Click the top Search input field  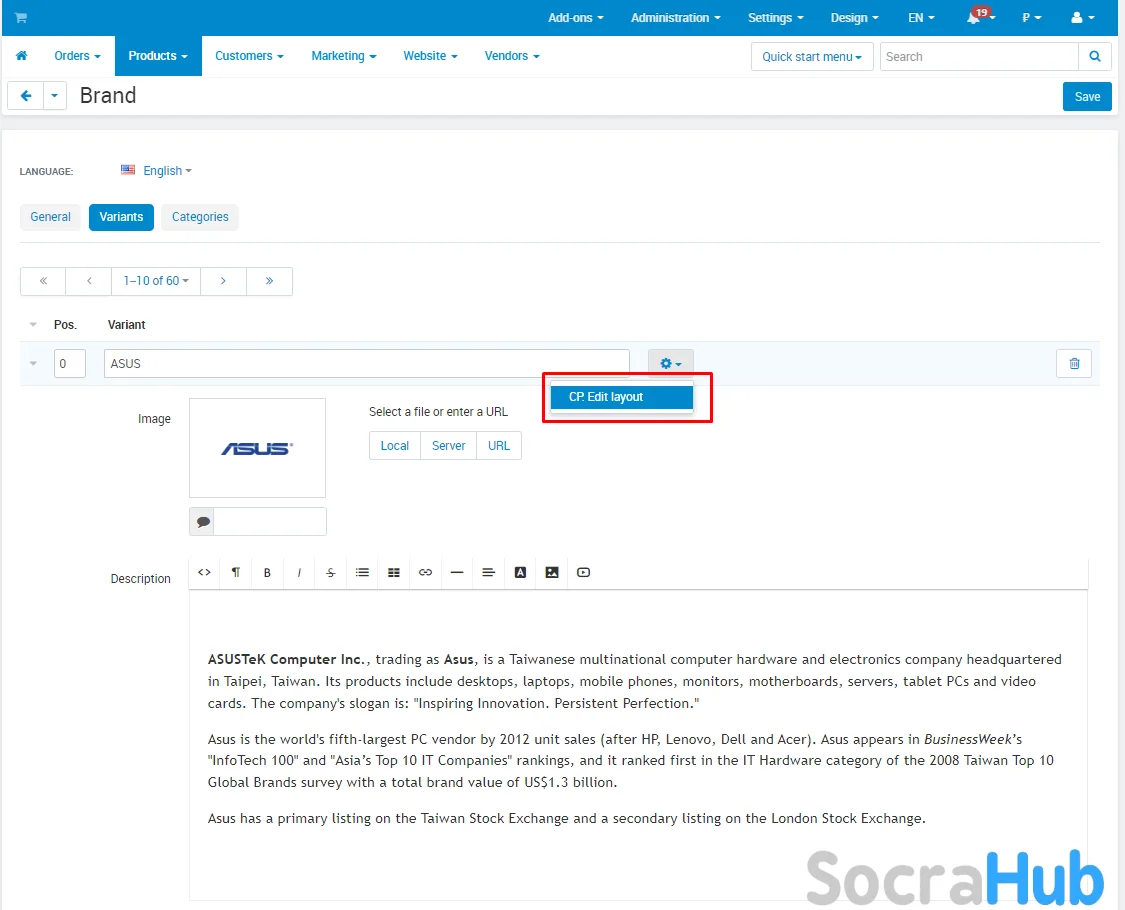tap(979, 57)
